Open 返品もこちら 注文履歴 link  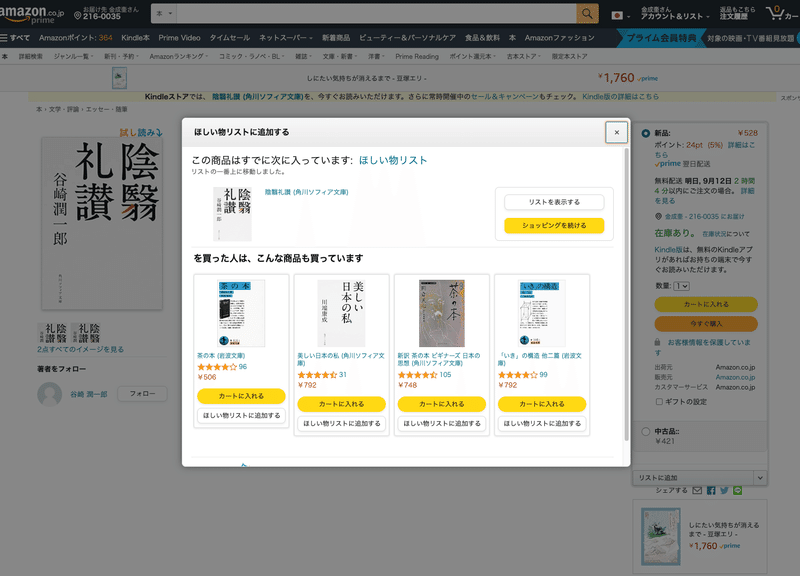point(737,13)
